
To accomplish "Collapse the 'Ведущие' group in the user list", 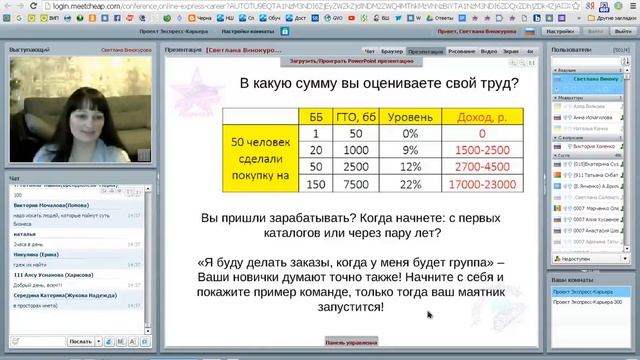I will pos(556,71).
